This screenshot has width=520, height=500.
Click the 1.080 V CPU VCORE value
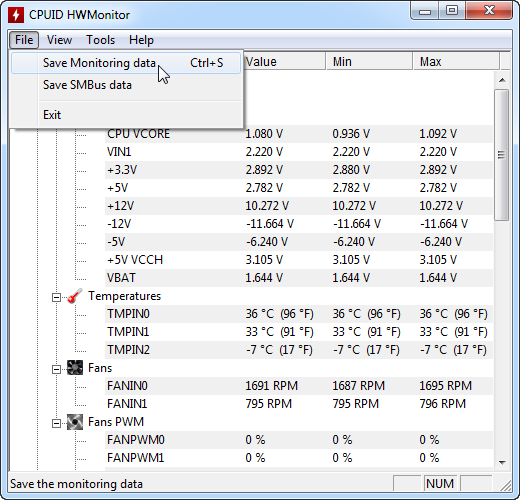click(264, 134)
